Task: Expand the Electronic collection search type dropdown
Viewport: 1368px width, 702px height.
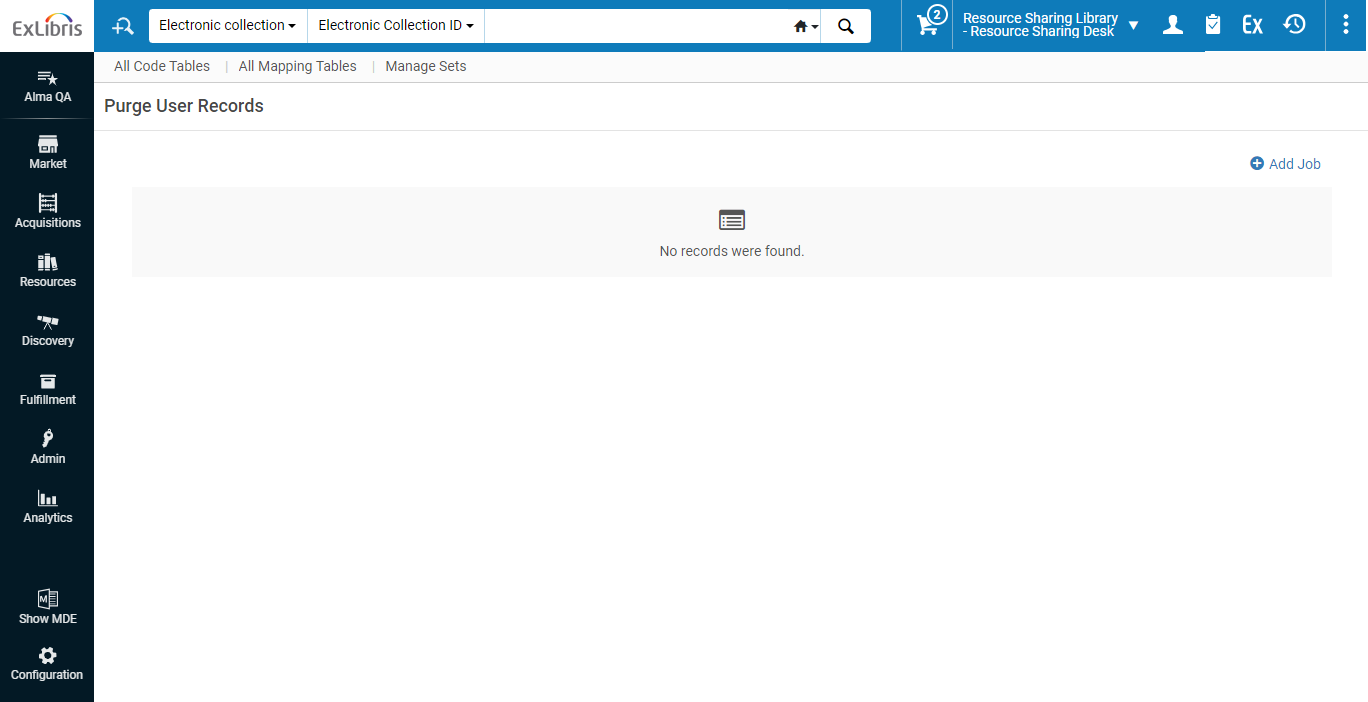Action: (227, 26)
